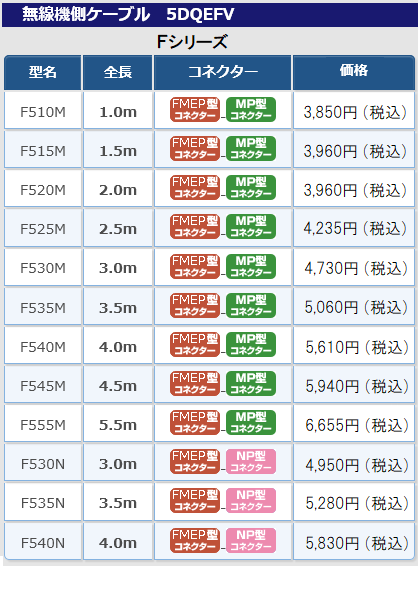Click the 無線機側ケーブル 5DQEFV title bar
The width and height of the screenshot is (418, 608).
[210, 14]
